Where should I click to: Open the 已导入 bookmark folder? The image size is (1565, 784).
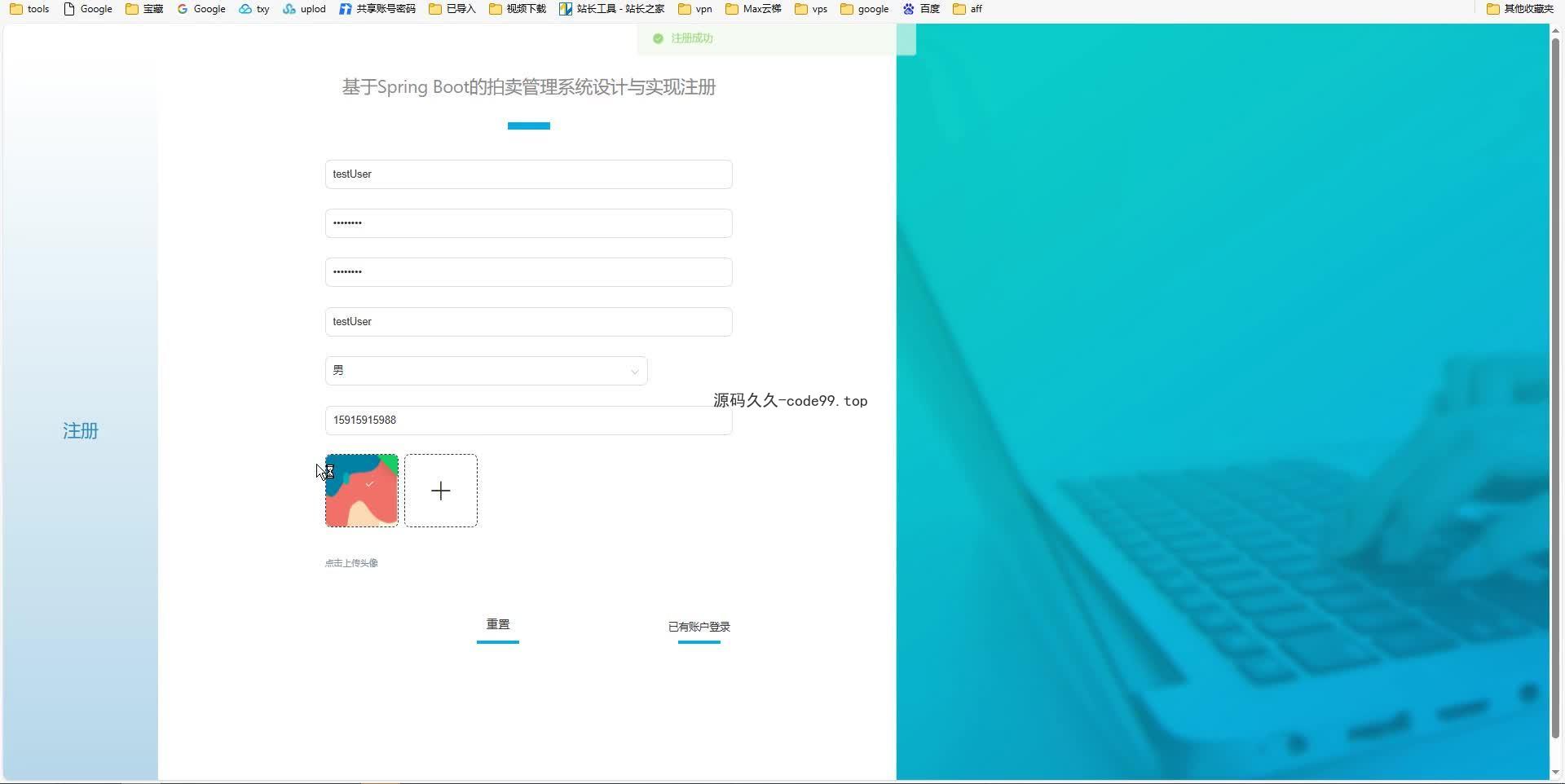(x=452, y=9)
